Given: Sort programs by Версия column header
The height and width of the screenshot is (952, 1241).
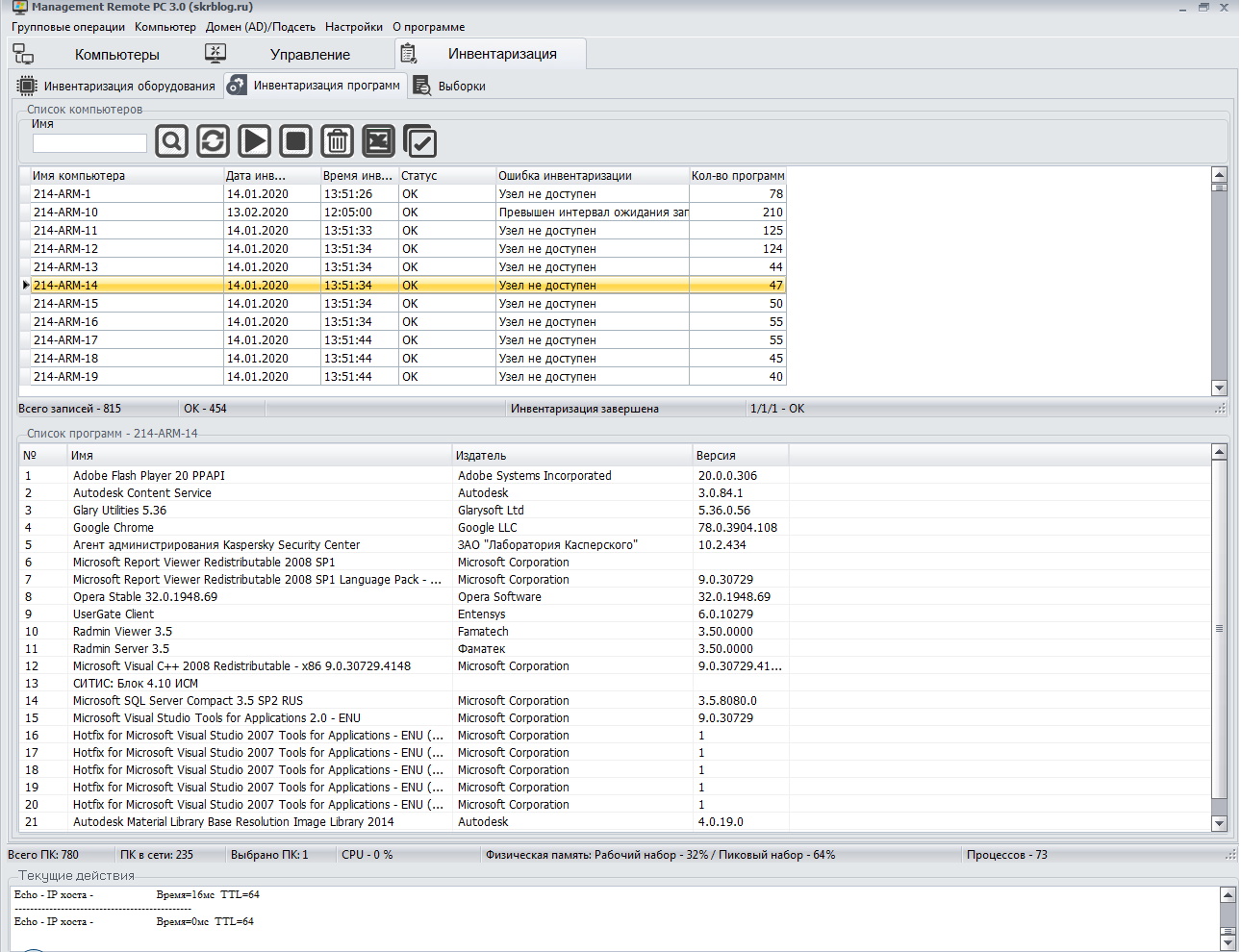Looking at the screenshot, I should pyautogui.click(x=741, y=456).
